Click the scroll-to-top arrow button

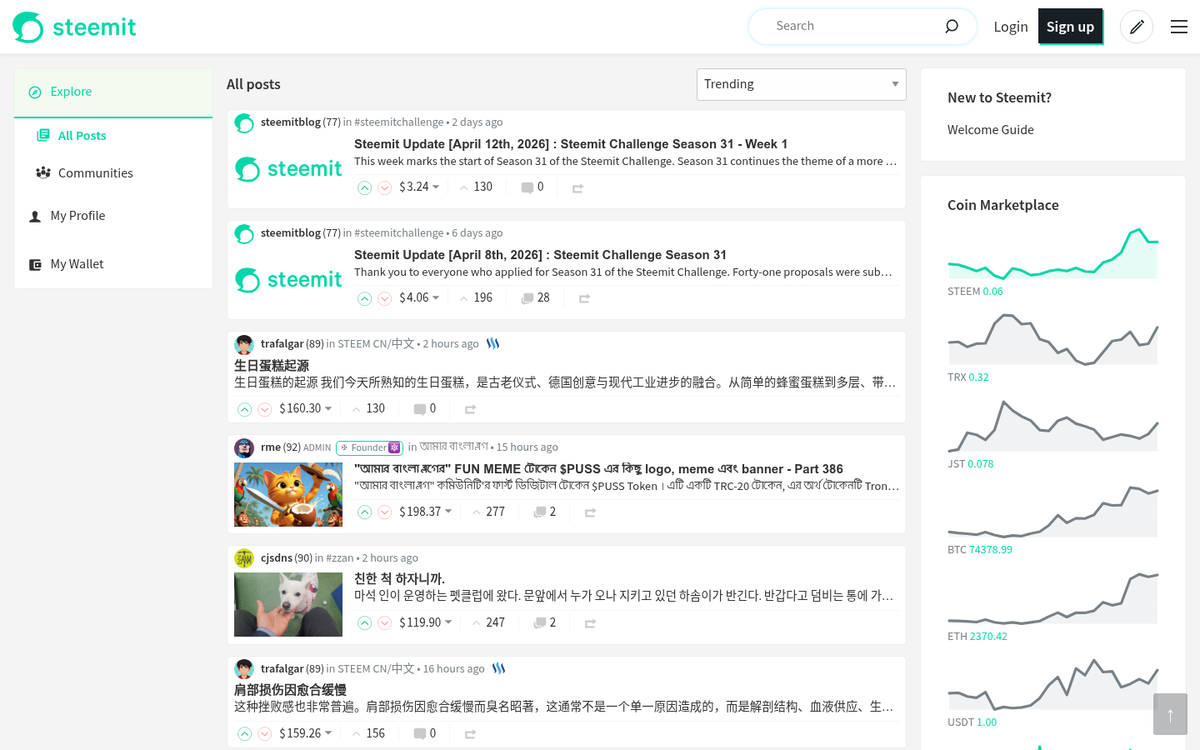1169,714
